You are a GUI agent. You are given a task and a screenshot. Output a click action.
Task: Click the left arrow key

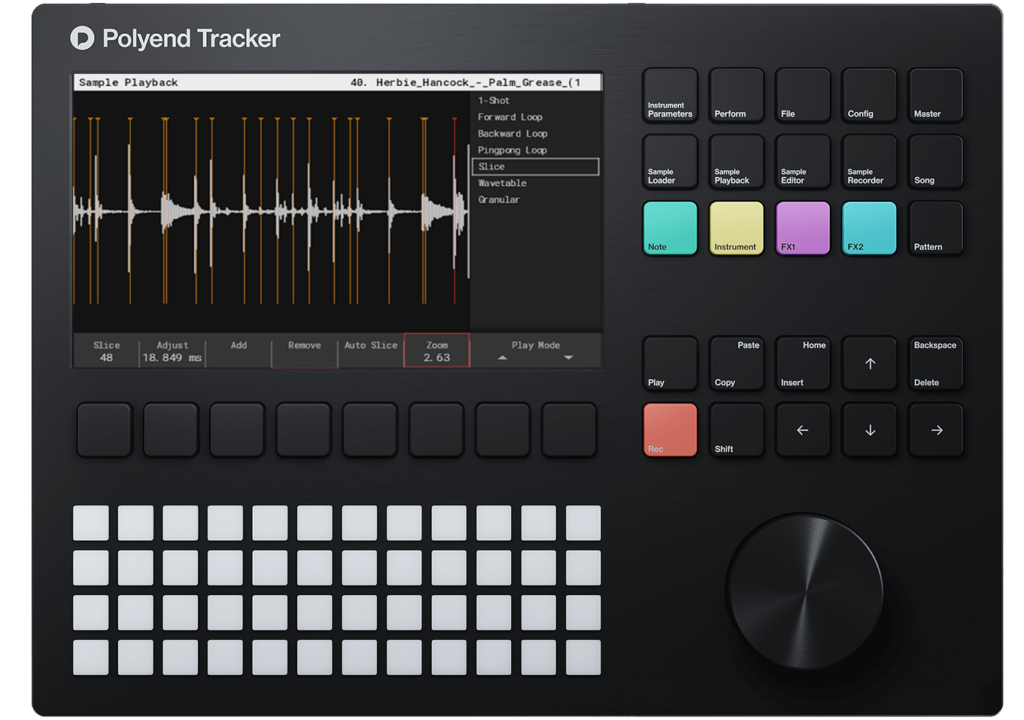[803, 430]
